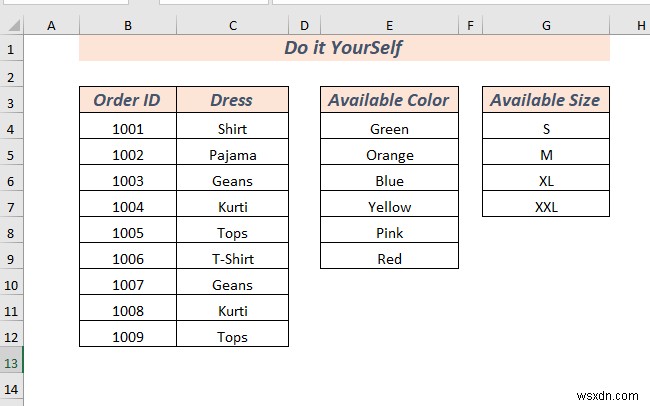Select the 'Red' color cell
The width and height of the screenshot is (650, 406).
(389, 259)
